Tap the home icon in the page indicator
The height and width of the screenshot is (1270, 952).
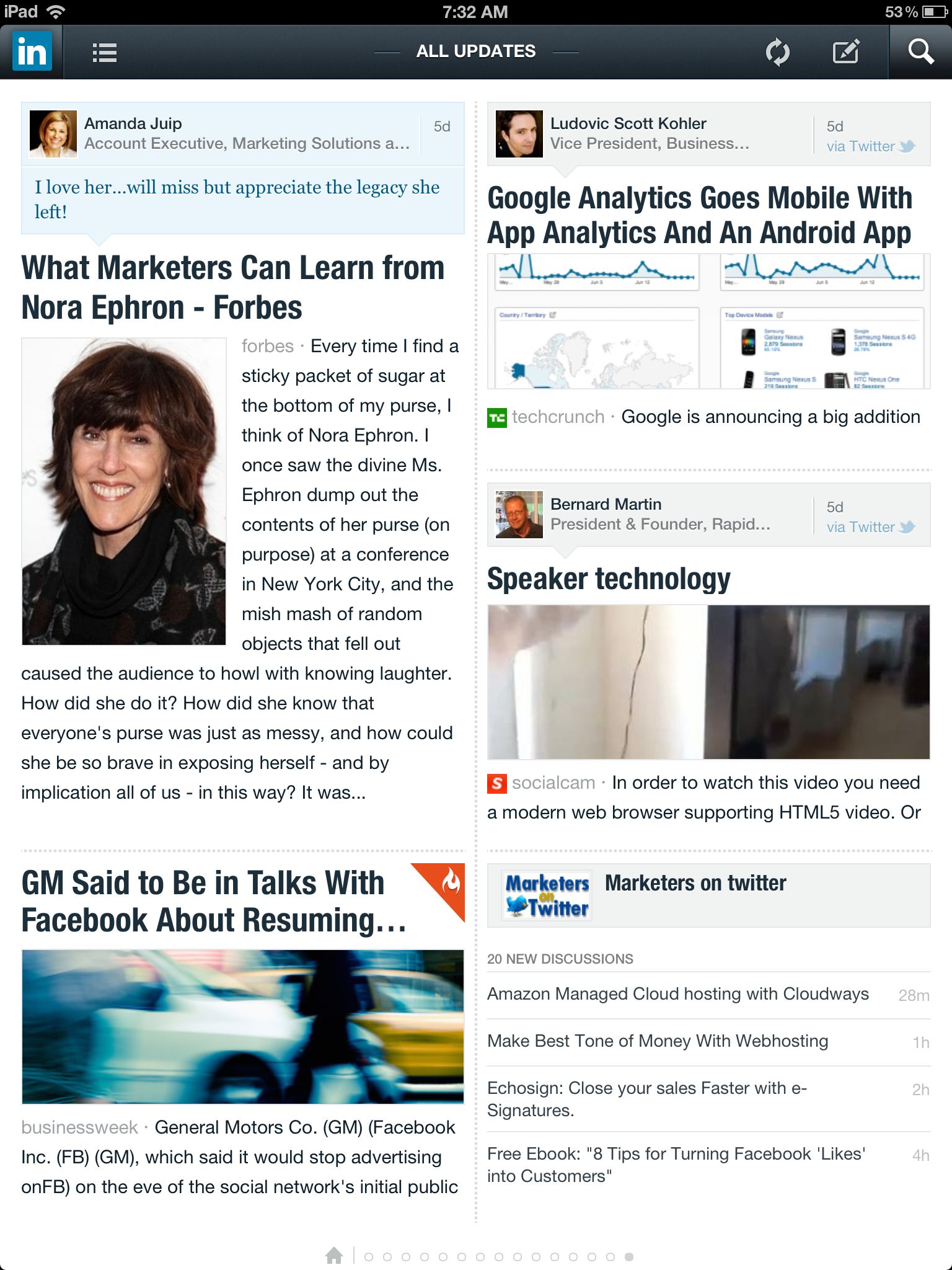click(334, 1256)
